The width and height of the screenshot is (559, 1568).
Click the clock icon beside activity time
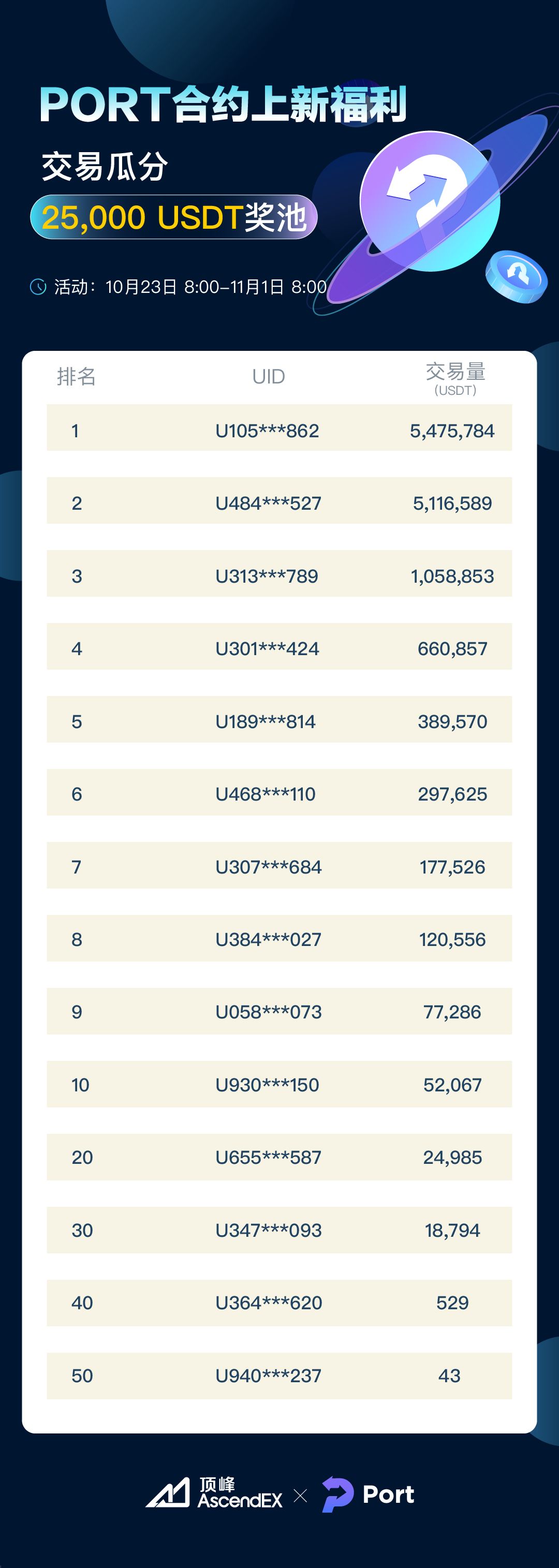(38, 287)
